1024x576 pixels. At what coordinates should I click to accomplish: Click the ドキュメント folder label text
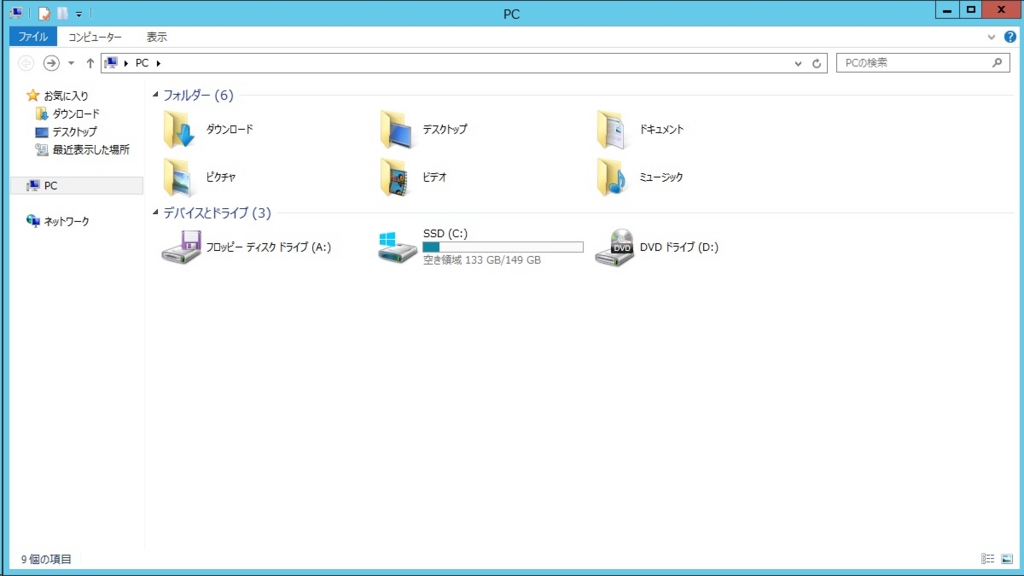(662, 129)
